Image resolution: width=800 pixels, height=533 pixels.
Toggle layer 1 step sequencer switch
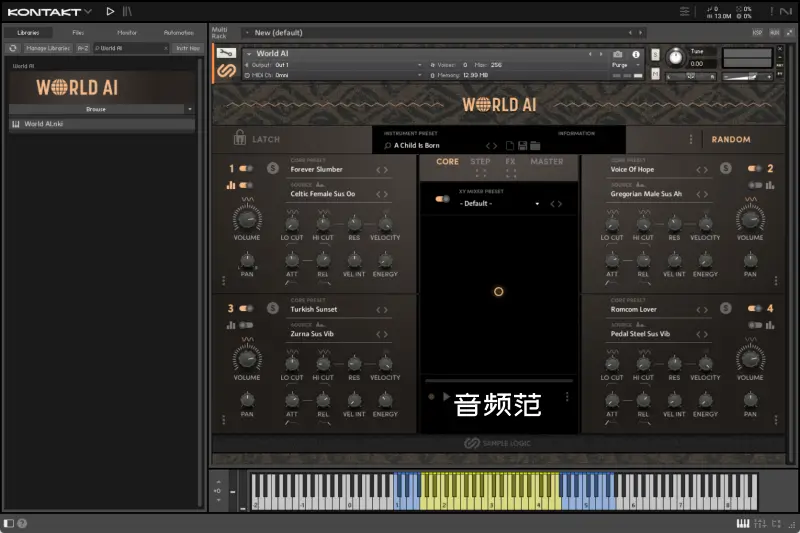[246, 185]
